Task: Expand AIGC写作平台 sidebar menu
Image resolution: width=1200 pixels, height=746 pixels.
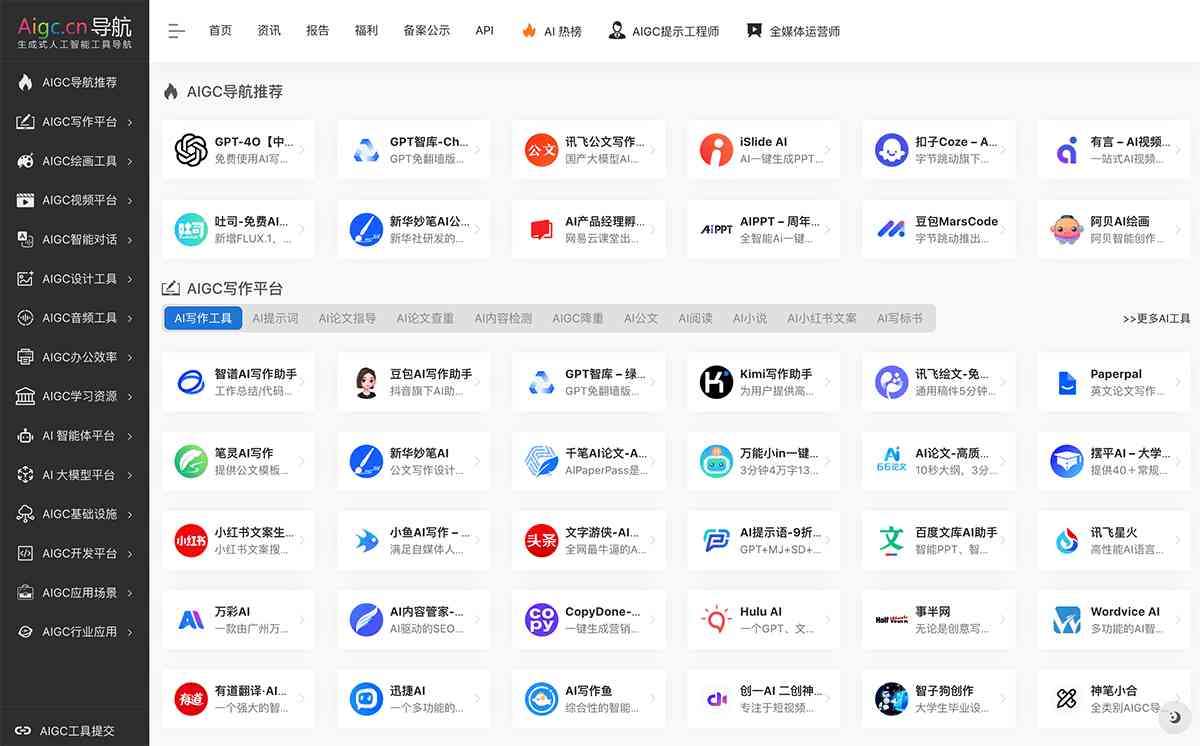Action: pyautogui.click(x=74, y=122)
